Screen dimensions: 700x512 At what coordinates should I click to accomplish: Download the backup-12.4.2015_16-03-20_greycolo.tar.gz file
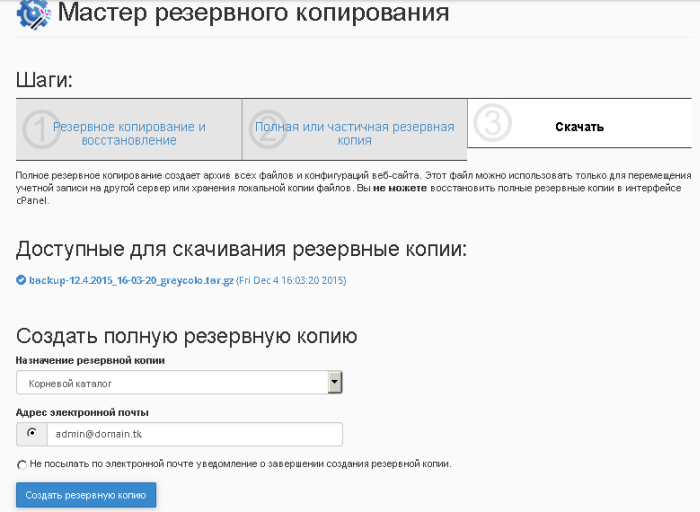[x=131, y=280]
